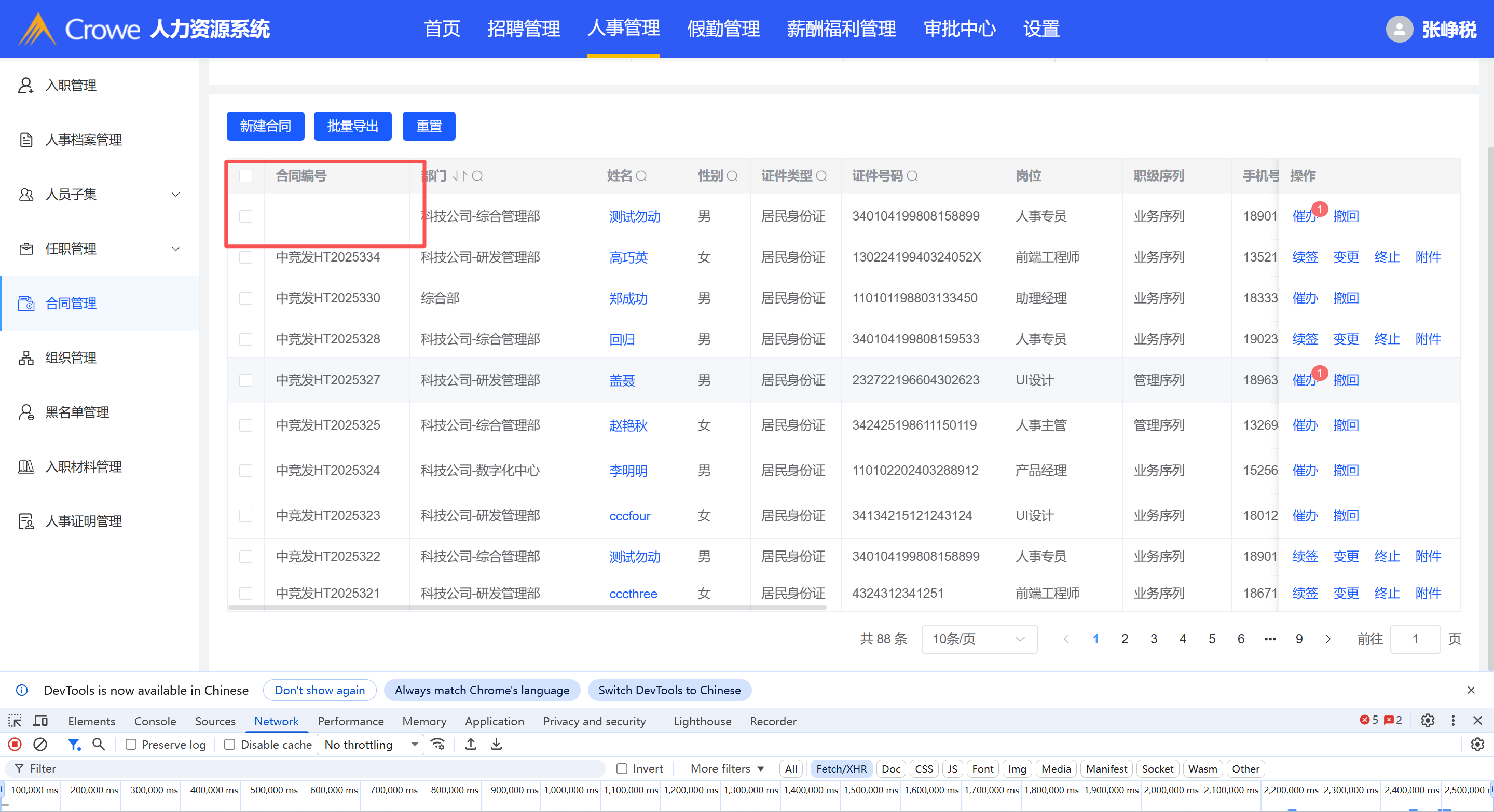Check the Disable cache checkbox
Screen dimensions: 1494x812
click(230, 744)
